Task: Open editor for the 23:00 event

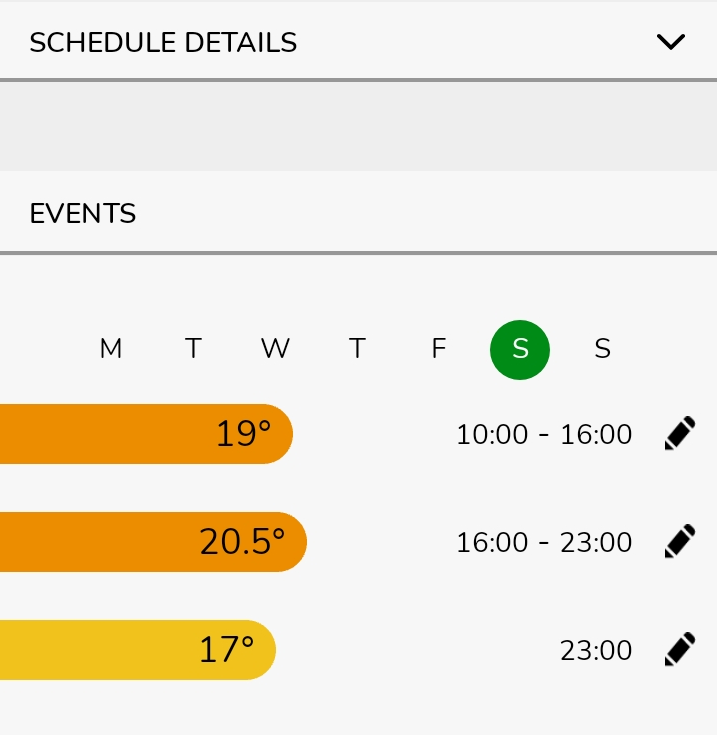Action: [x=680, y=650]
